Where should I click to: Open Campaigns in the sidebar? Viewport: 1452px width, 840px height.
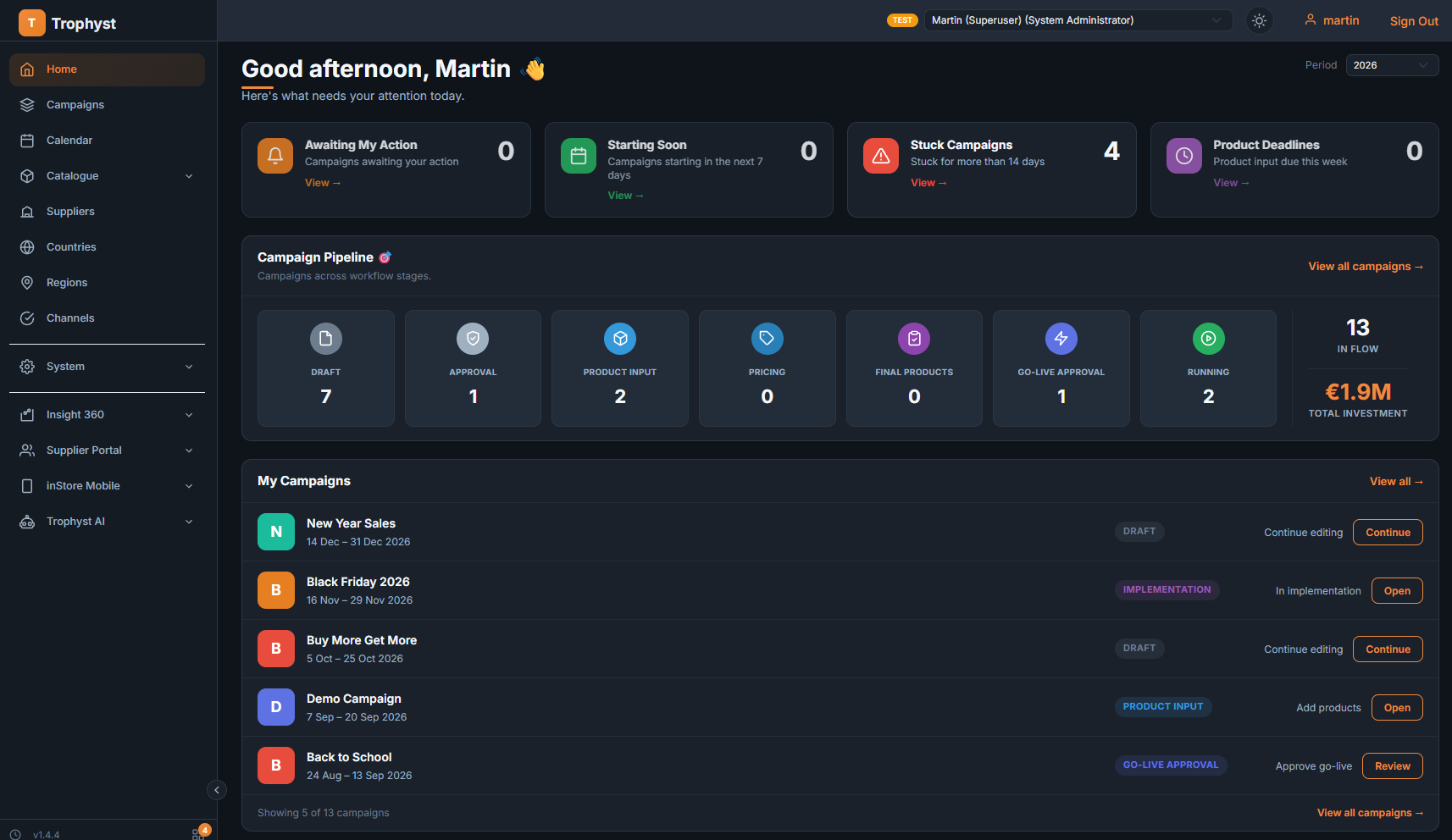click(107, 105)
